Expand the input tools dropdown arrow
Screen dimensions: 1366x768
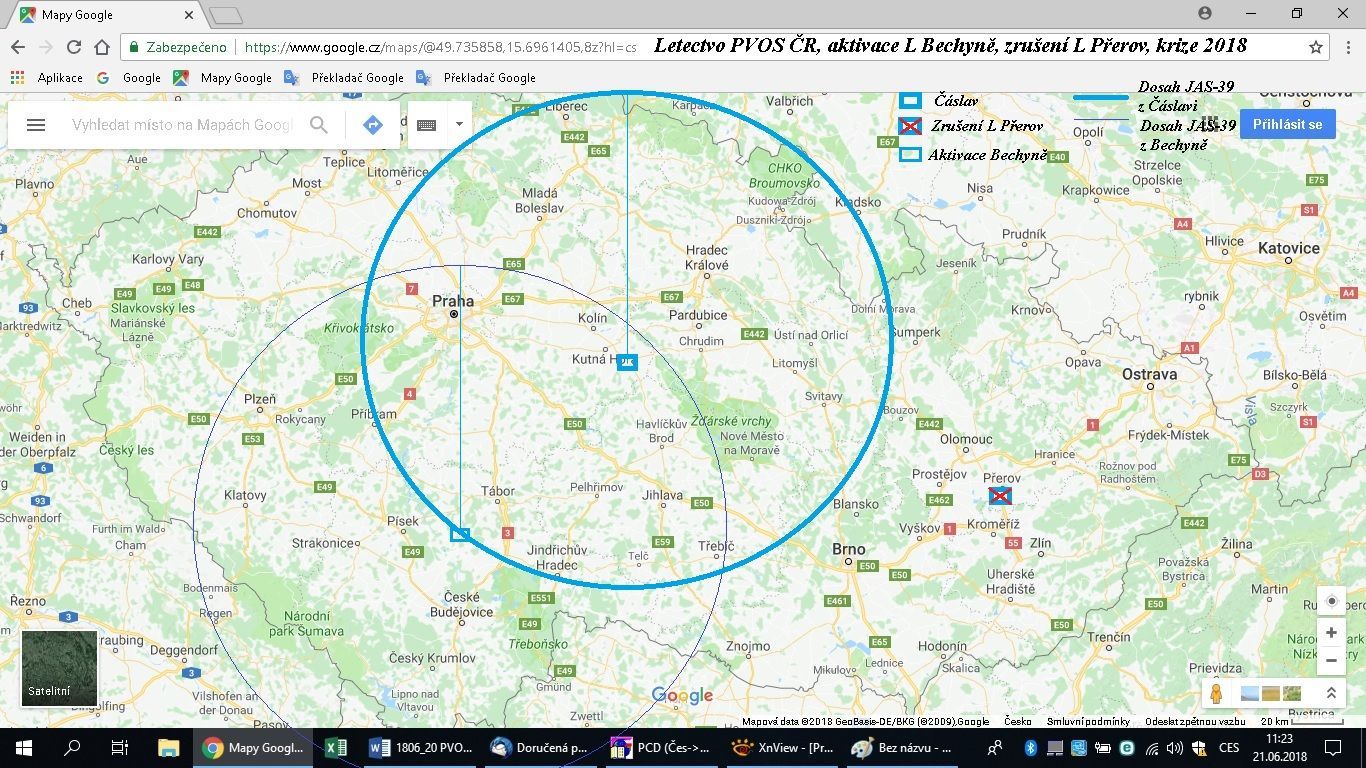(459, 125)
